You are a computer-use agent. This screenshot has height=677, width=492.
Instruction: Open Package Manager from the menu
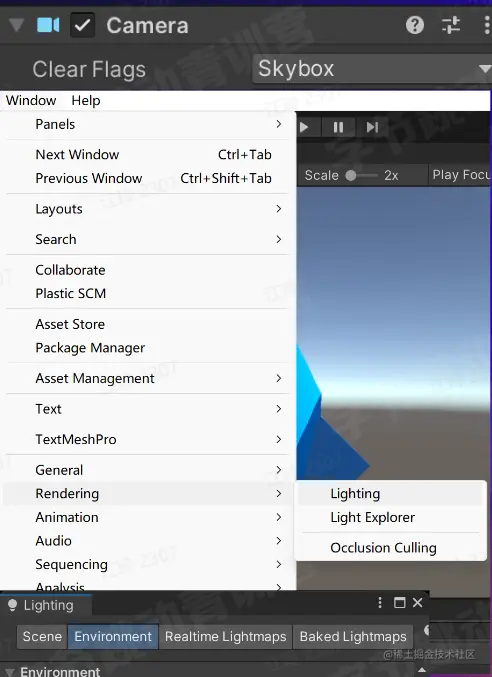click(148, 348)
